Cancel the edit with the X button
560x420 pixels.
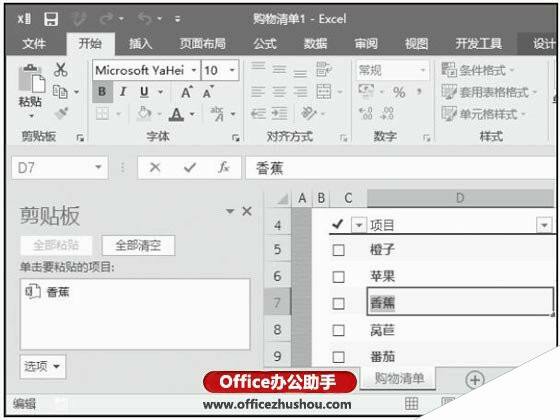(155, 167)
